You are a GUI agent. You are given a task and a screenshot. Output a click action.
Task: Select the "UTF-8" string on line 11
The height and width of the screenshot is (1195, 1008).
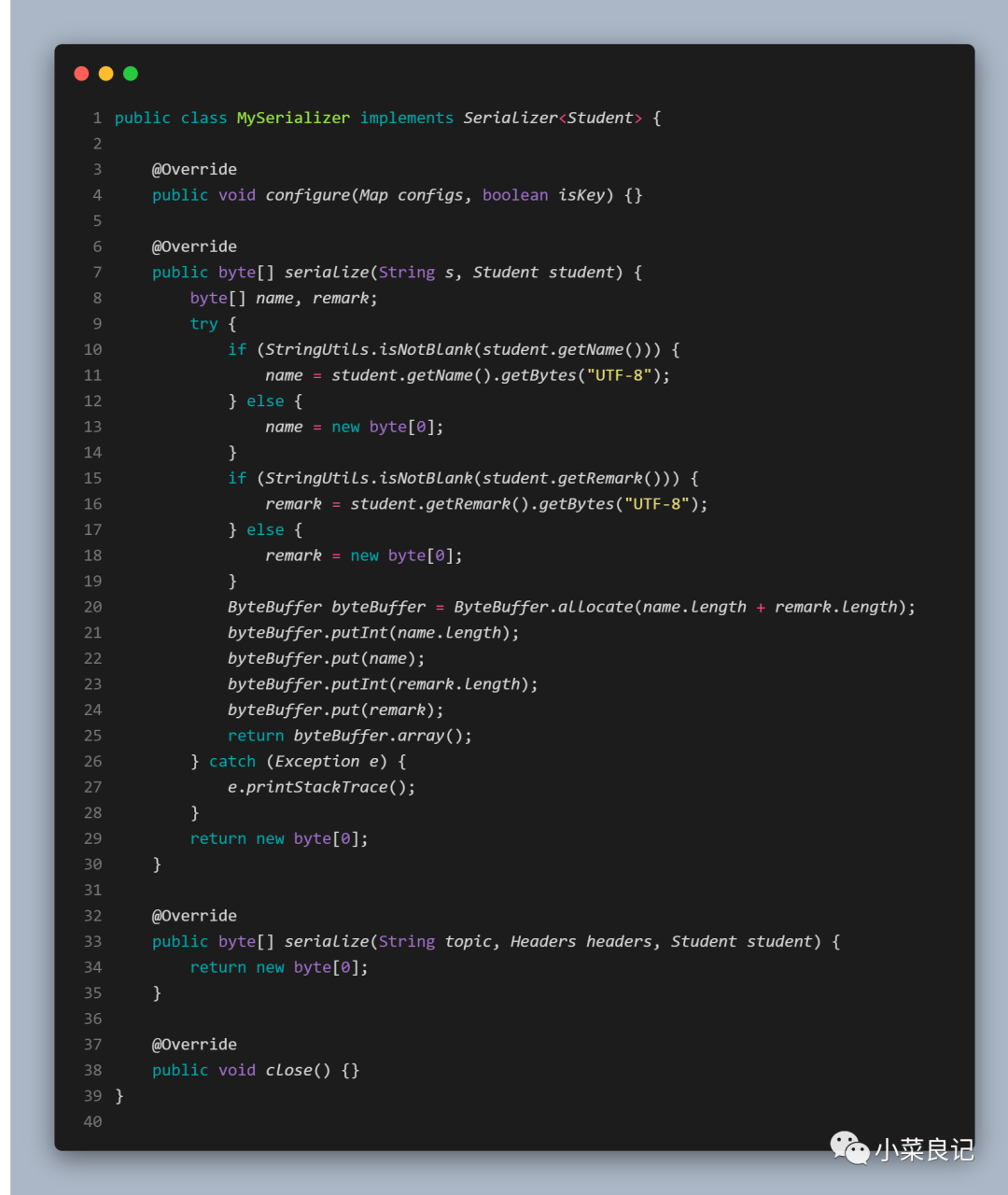pos(619,375)
